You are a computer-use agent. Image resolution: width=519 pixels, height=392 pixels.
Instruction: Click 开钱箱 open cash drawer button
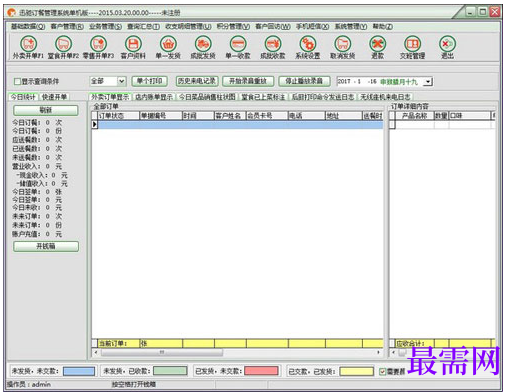(x=46, y=246)
